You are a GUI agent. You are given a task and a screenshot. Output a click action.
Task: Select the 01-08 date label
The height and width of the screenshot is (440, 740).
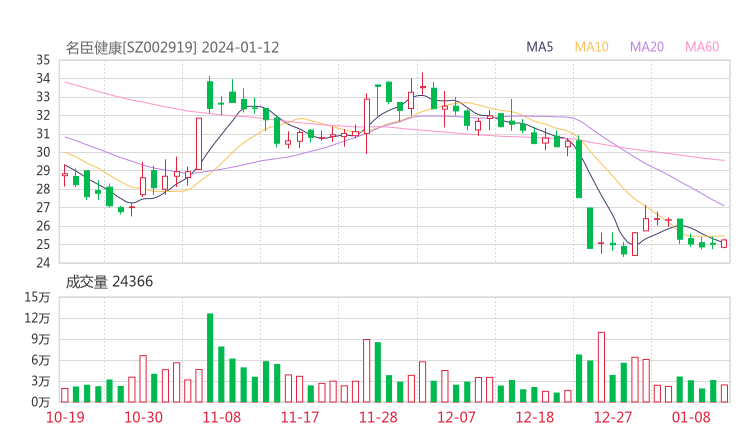coord(690,416)
